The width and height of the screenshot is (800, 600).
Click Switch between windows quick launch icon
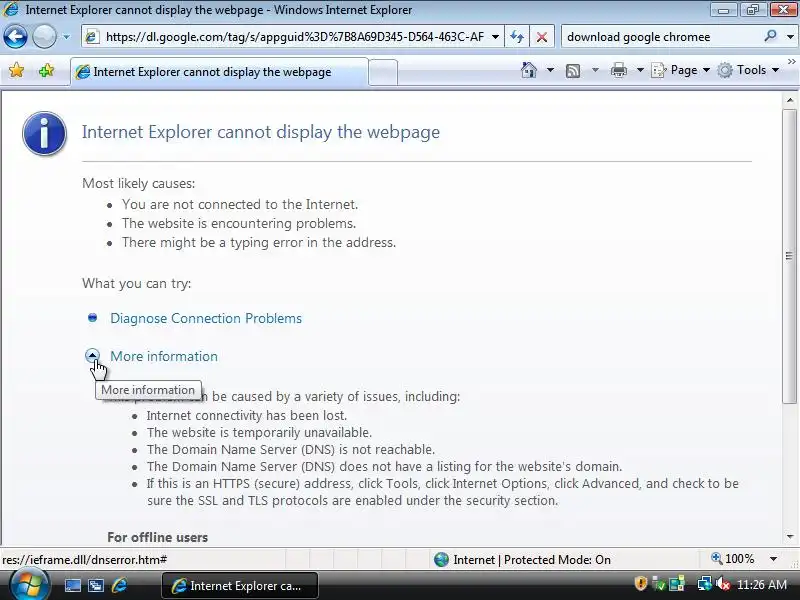click(95, 585)
